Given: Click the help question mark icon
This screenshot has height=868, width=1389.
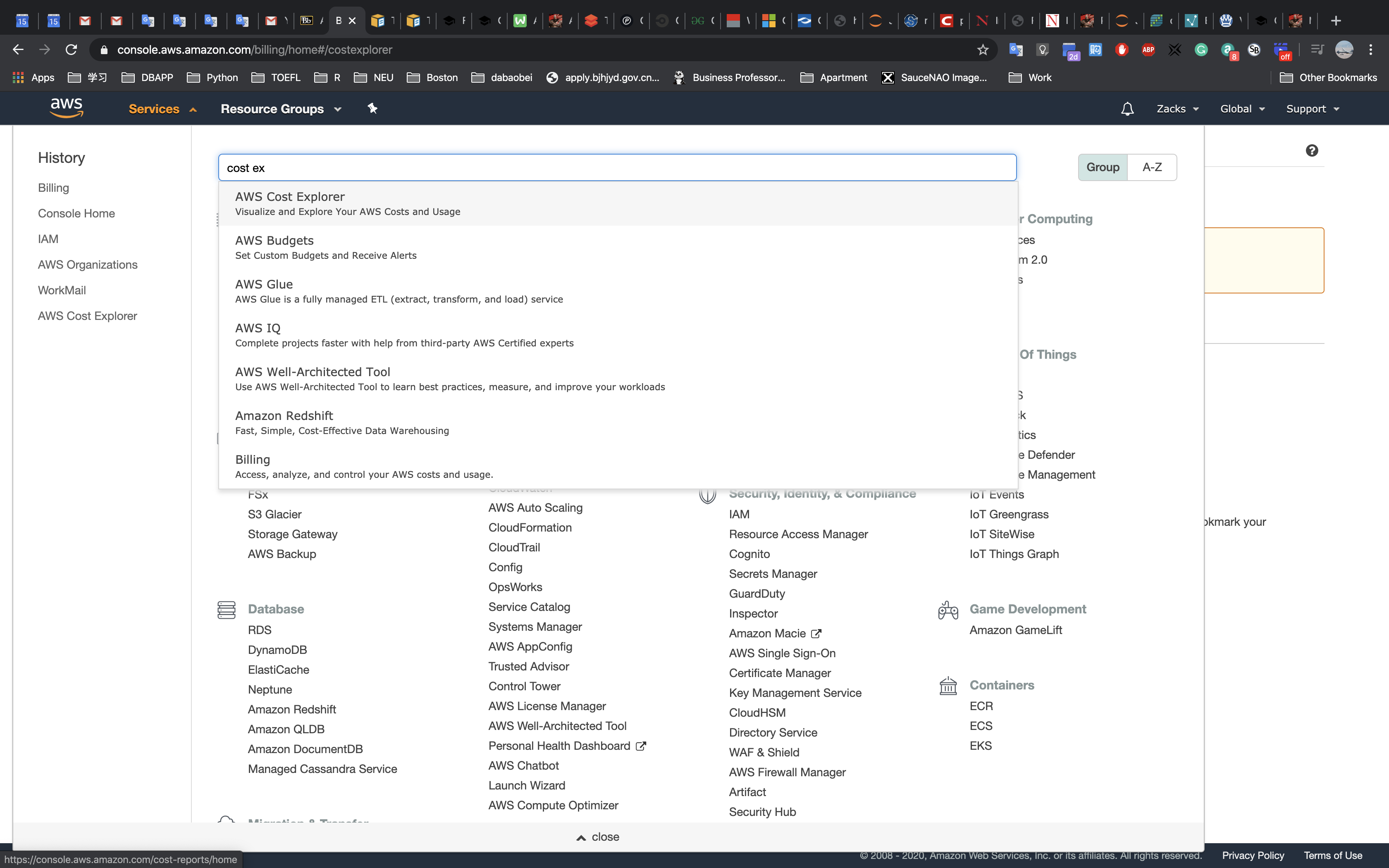Looking at the screenshot, I should 1312,150.
